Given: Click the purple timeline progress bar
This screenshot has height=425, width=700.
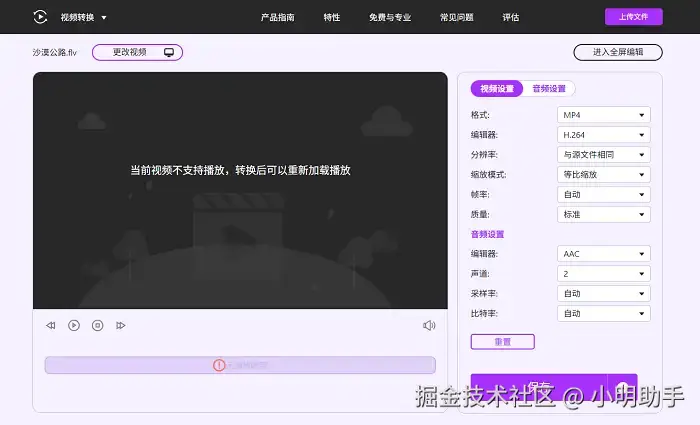Looking at the screenshot, I should (x=240, y=365).
